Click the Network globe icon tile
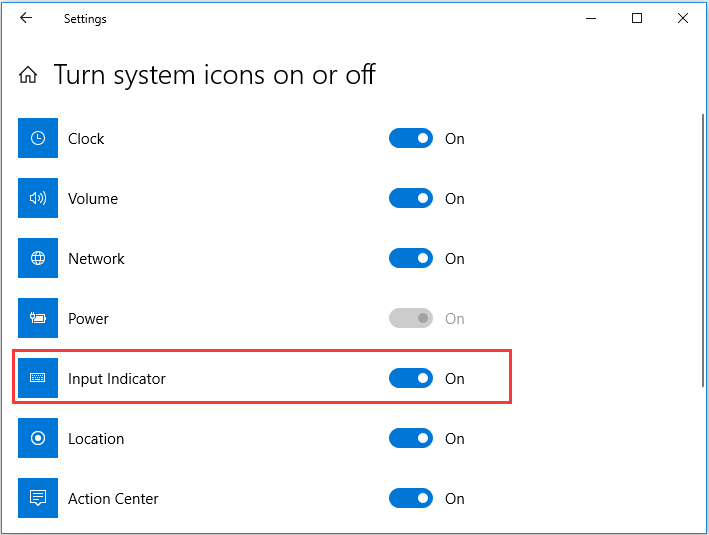Screen dimensions: 709x535 (x=38, y=258)
